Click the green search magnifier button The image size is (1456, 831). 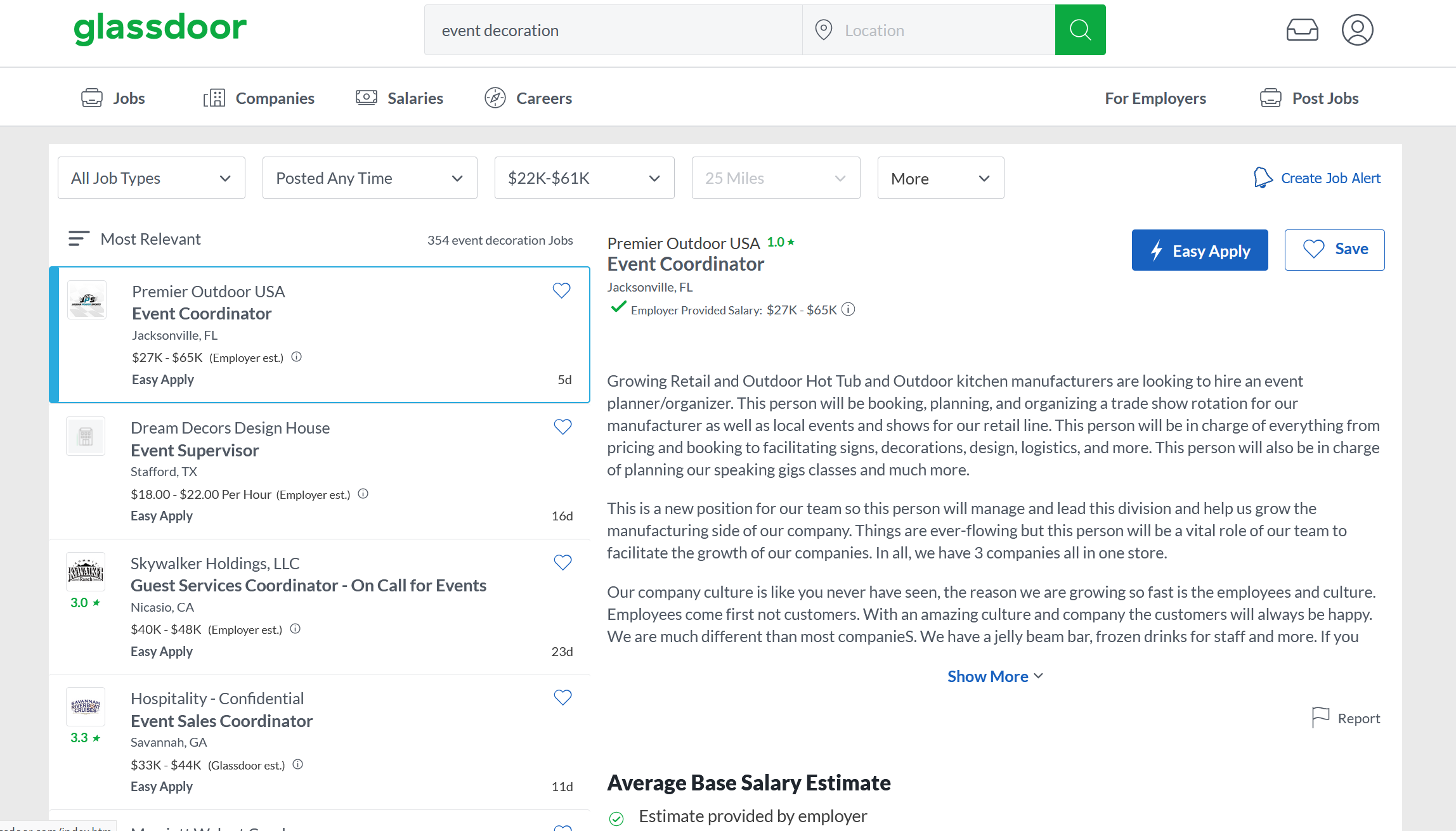(1080, 30)
